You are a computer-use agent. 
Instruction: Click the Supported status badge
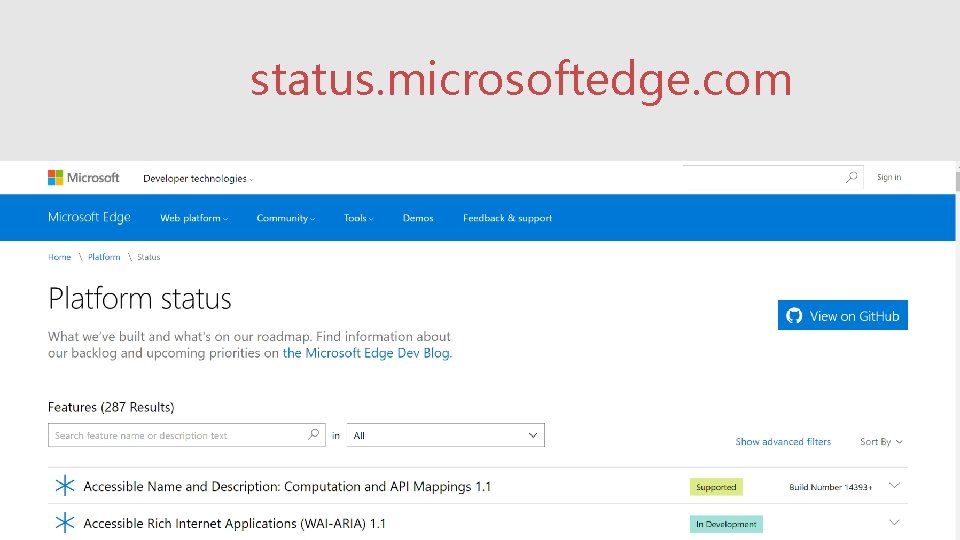(x=716, y=487)
